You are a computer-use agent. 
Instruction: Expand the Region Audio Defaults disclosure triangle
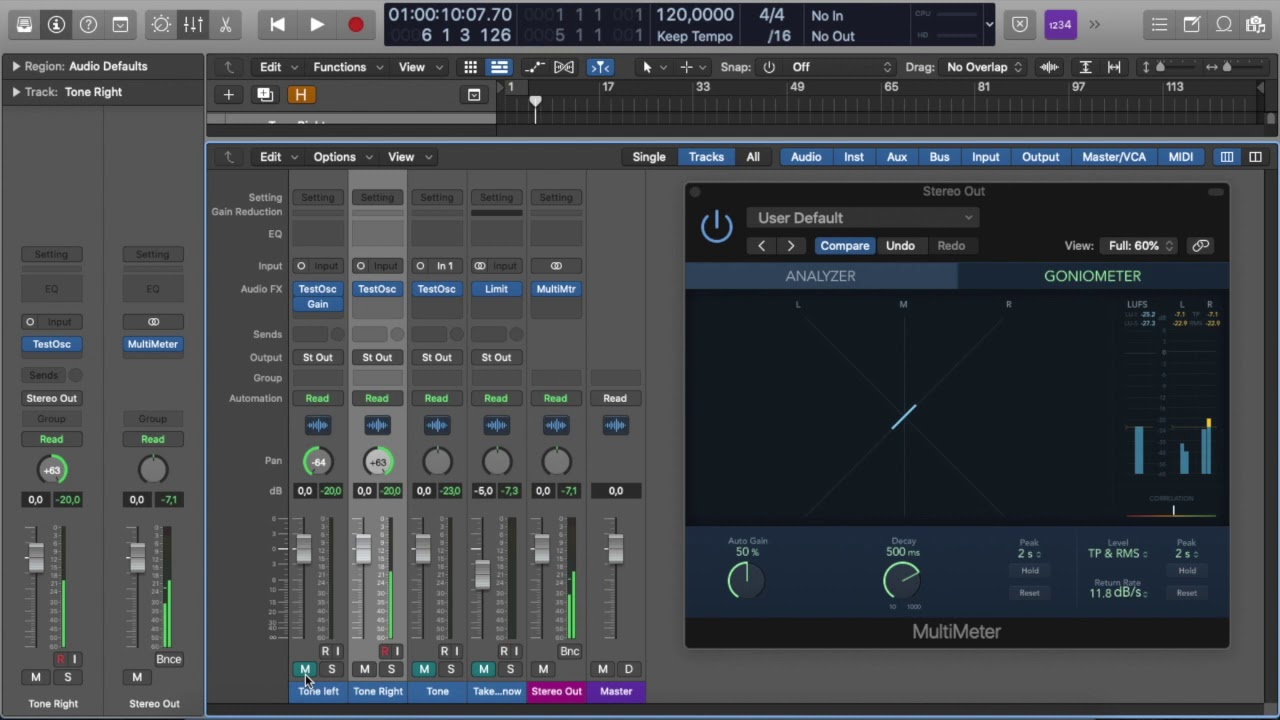[x=15, y=66]
